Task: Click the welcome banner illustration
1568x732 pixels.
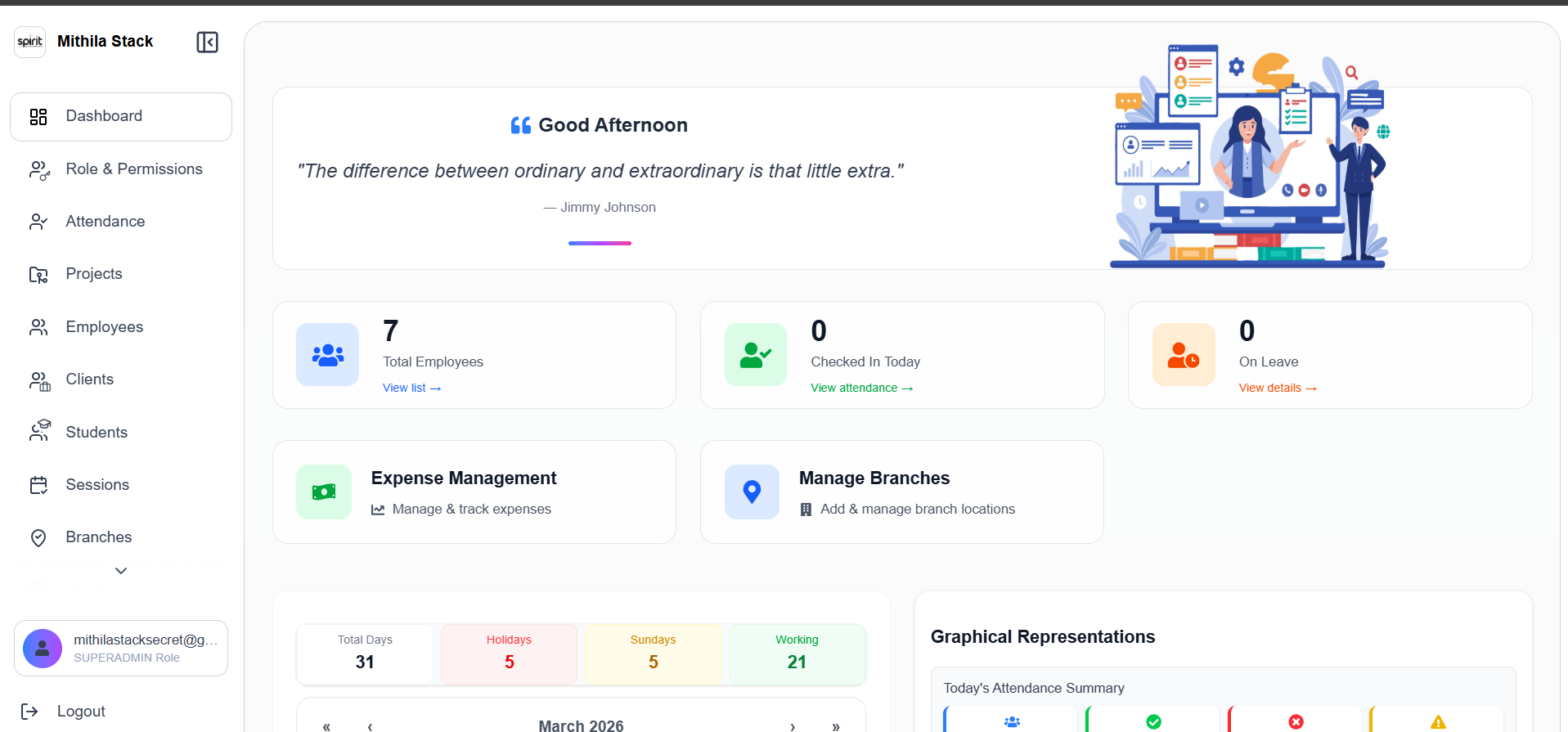Action: click(x=1250, y=155)
